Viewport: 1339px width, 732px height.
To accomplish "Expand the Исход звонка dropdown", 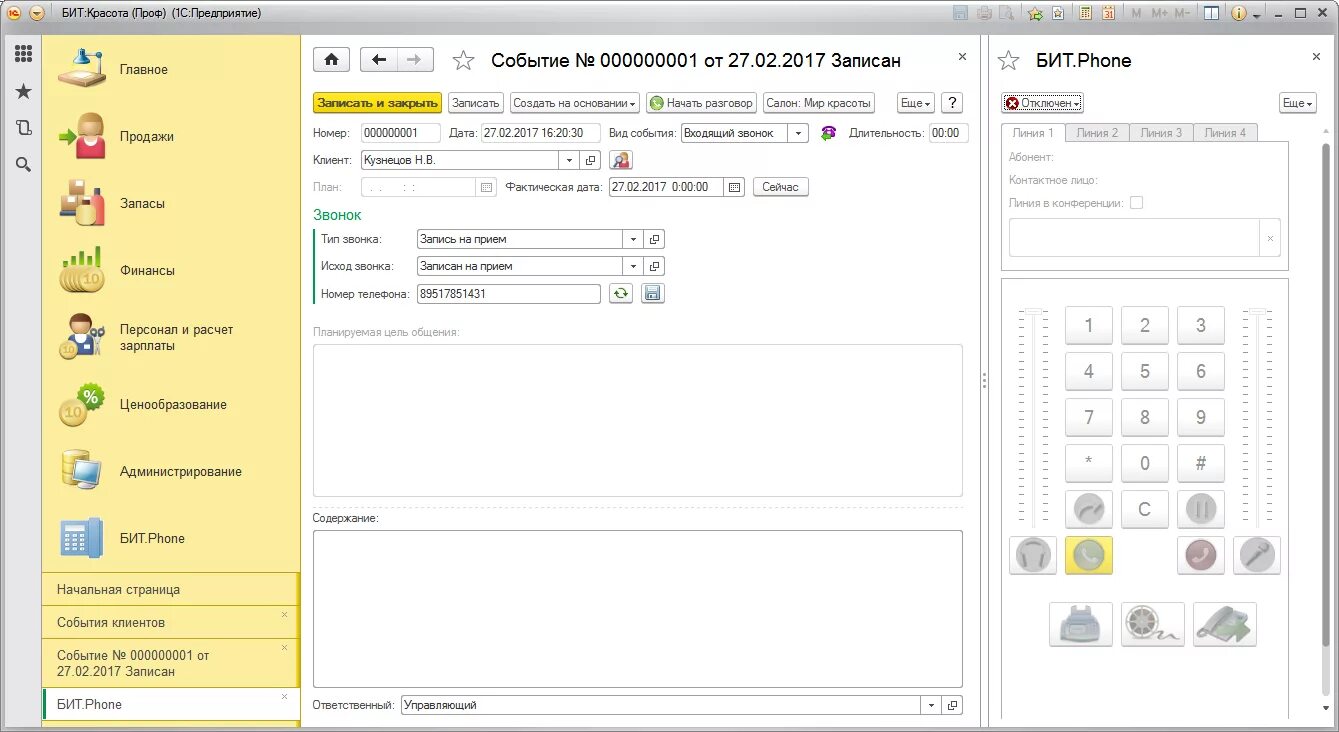I will click(633, 266).
